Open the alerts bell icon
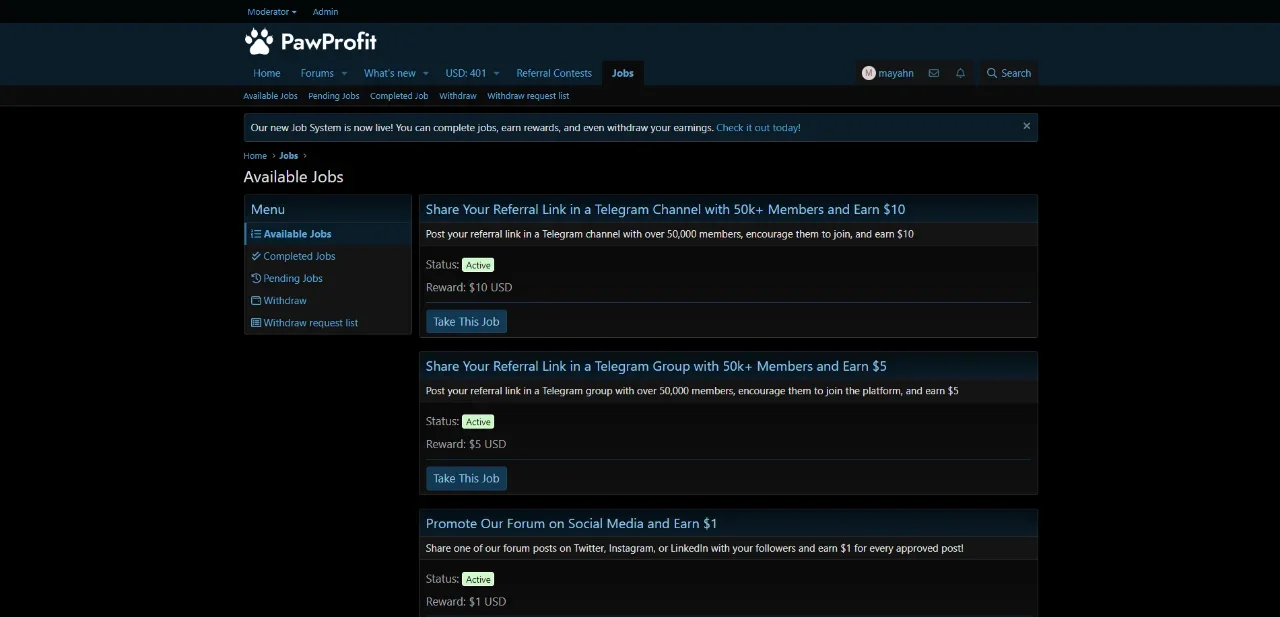This screenshot has width=1280, height=617. (960, 73)
